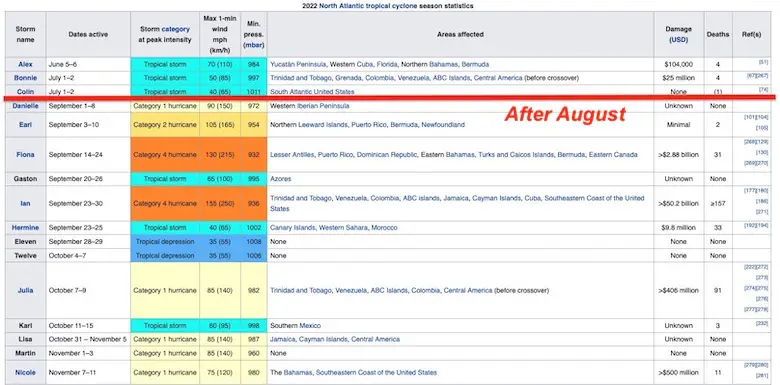The height and width of the screenshot is (385, 780).
Task: Select Gaston storm name cell
Action: point(25,179)
